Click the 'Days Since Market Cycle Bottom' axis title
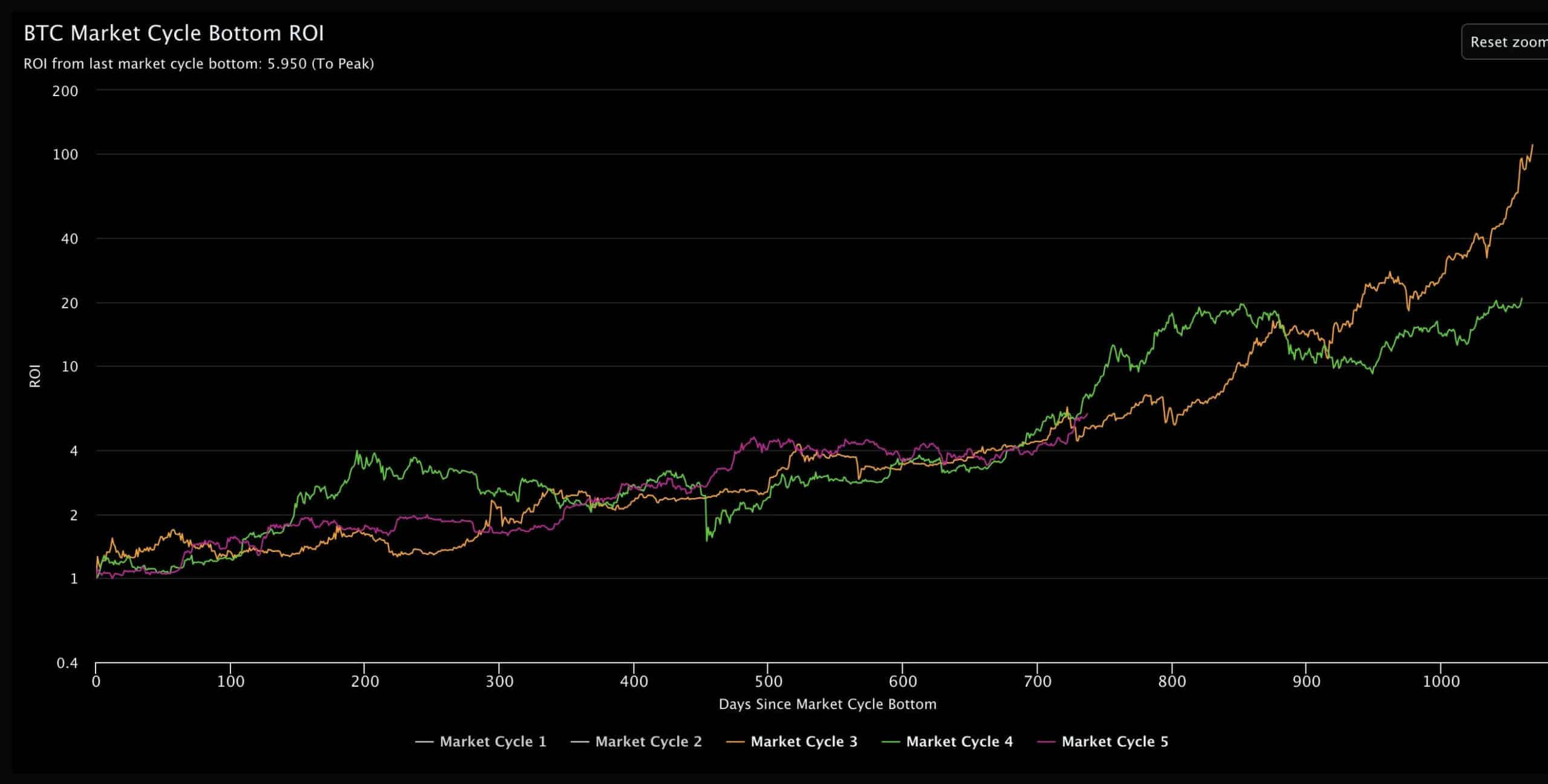This screenshot has width=1548, height=784. [827, 704]
